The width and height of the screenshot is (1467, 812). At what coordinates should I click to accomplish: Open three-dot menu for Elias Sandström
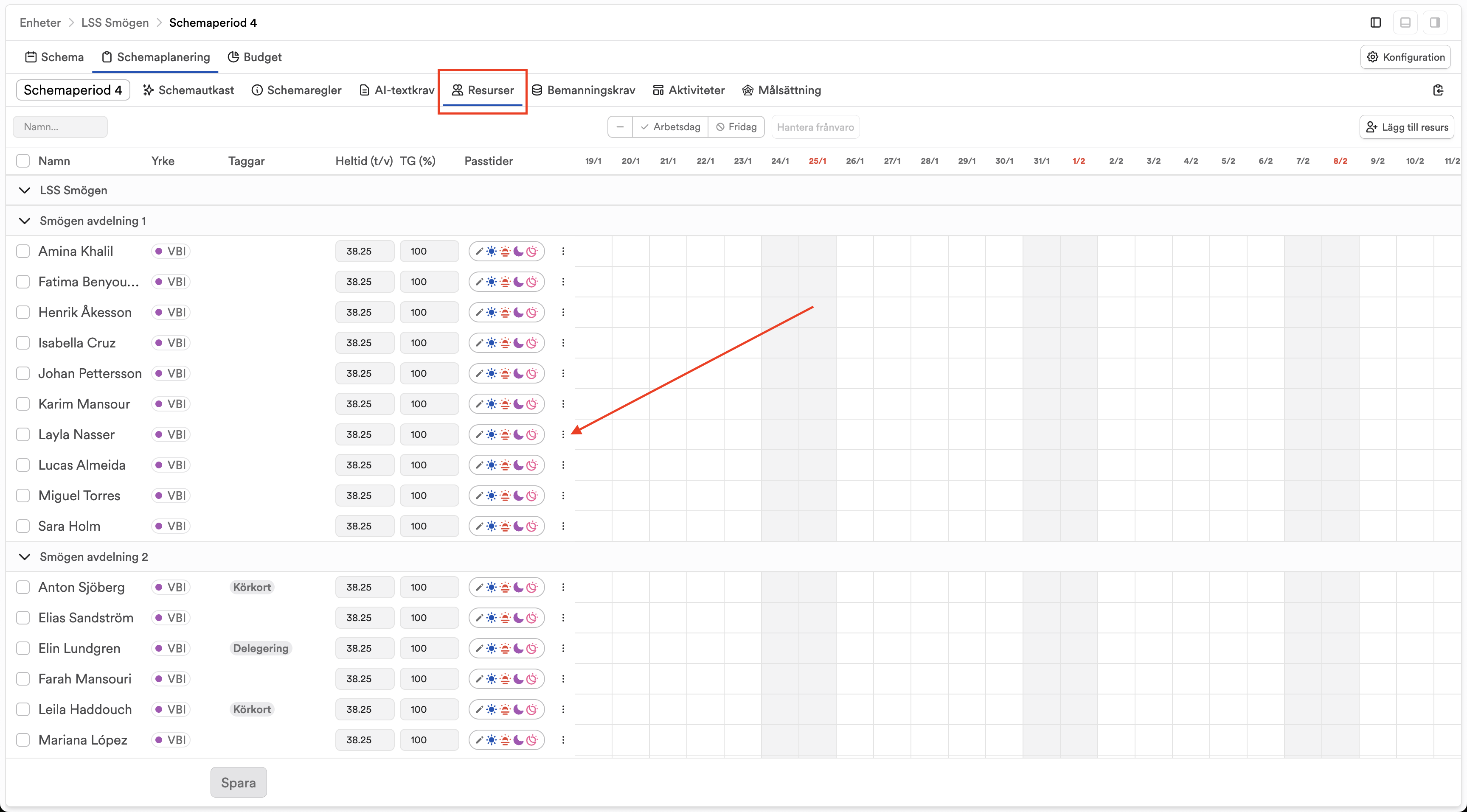[x=563, y=617]
